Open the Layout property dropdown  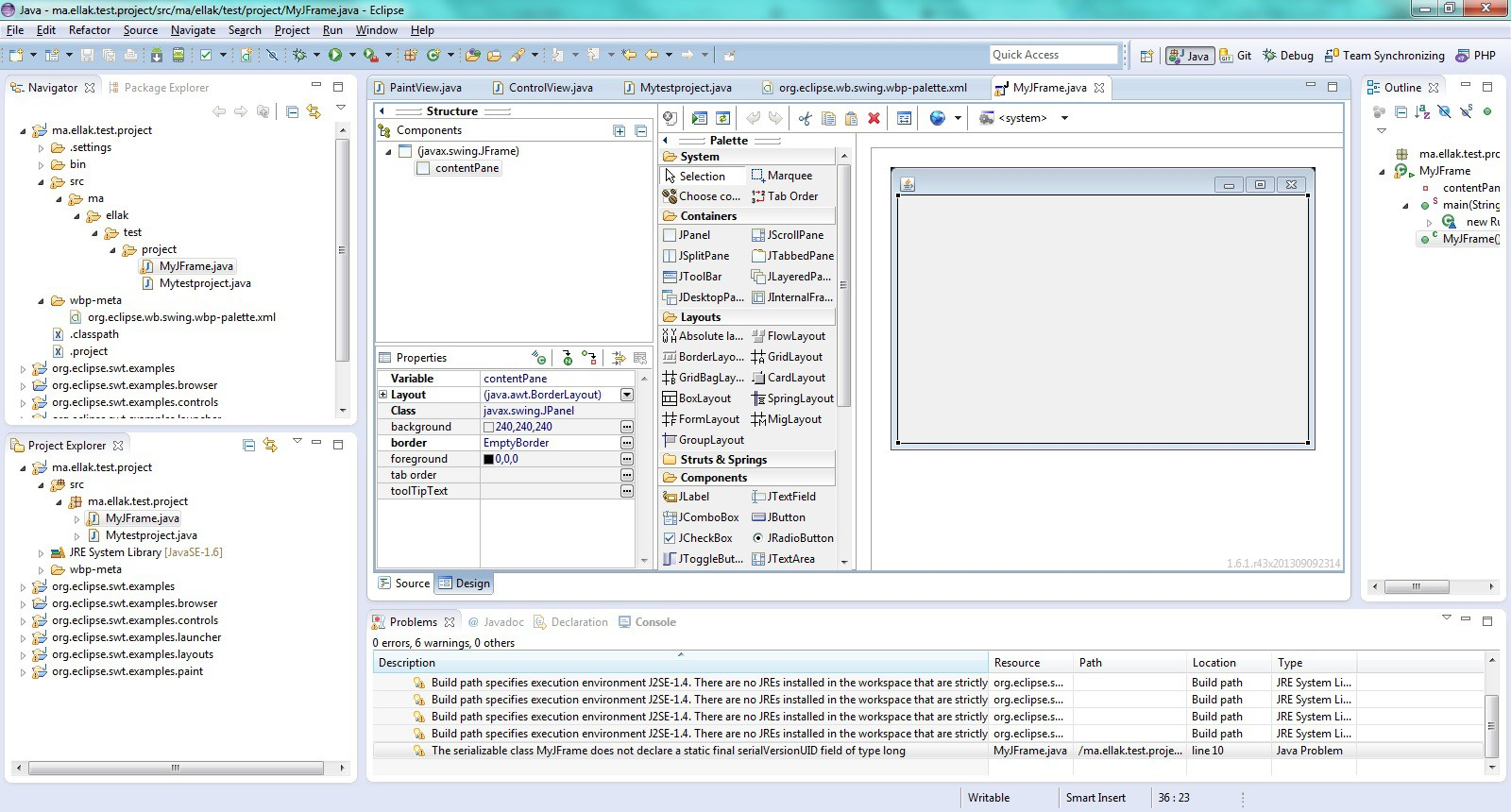click(626, 395)
